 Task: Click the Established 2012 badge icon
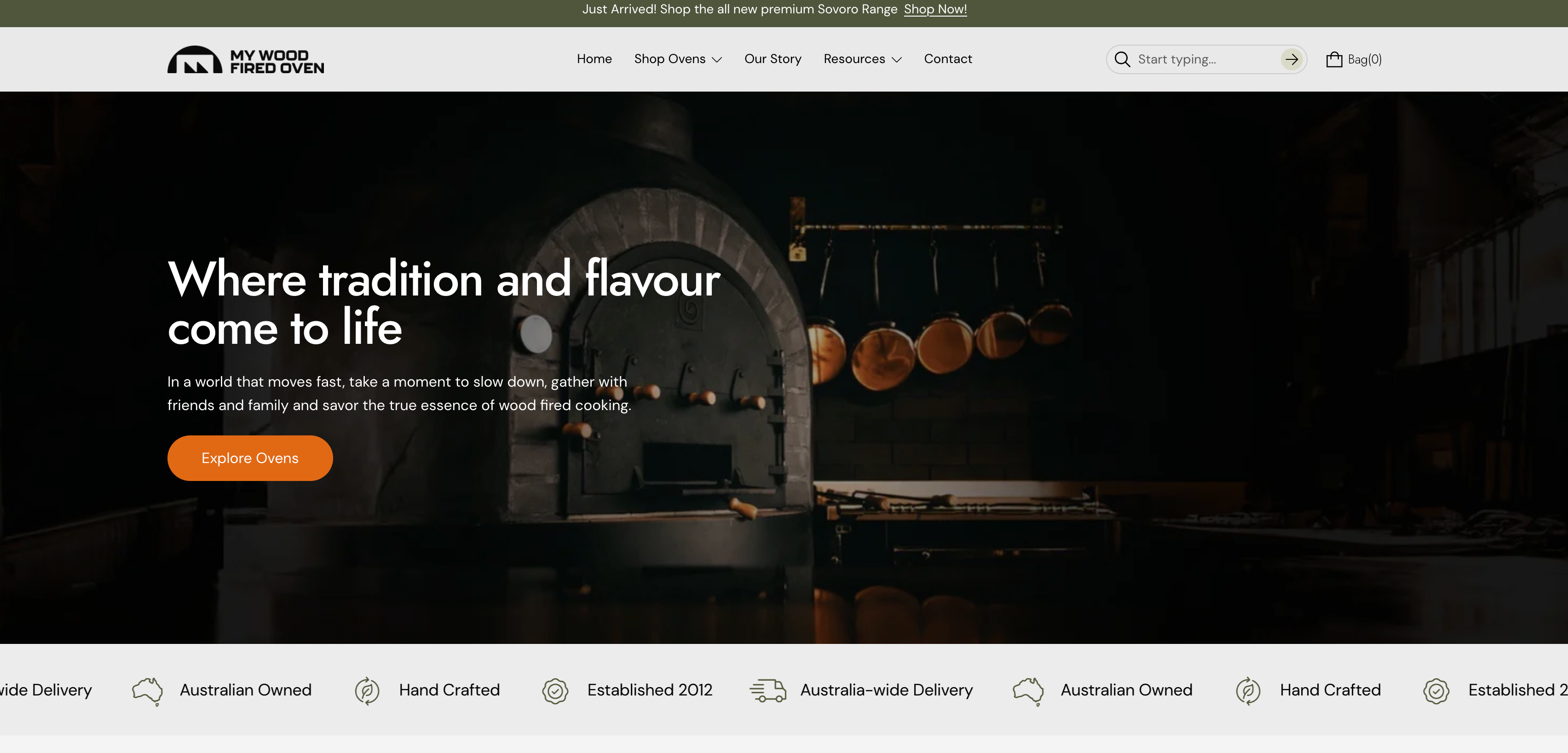click(x=555, y=691)
